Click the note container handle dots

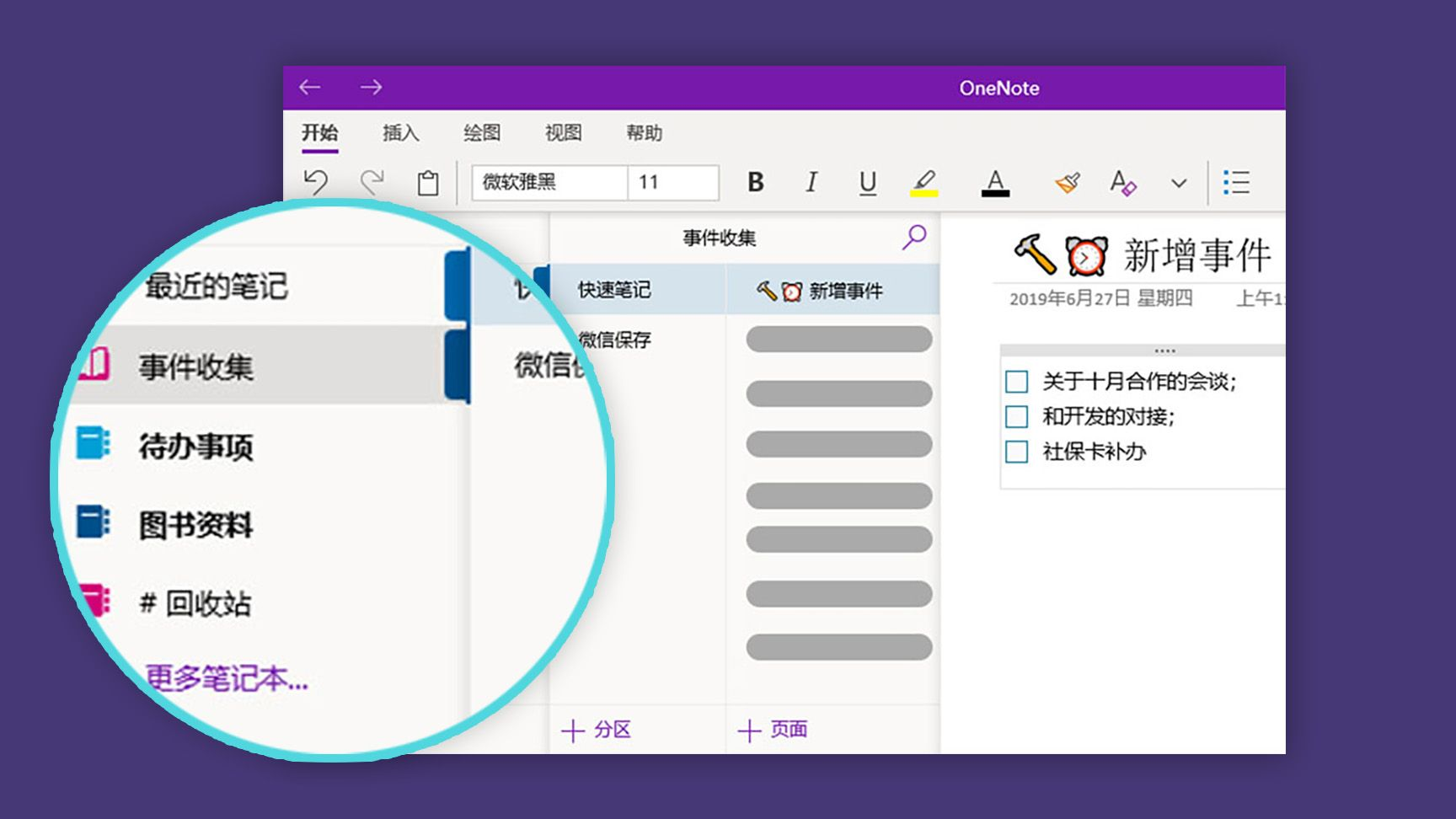[1165, 350]
